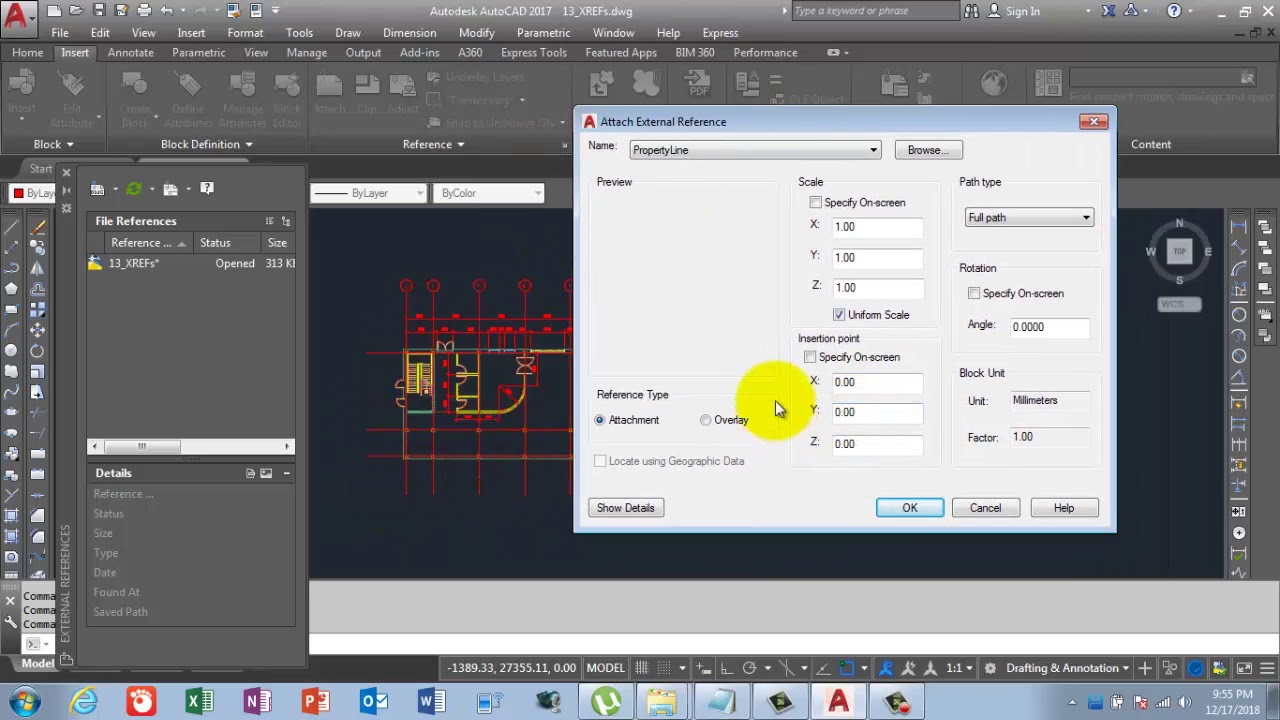Screen dimensions: 1280x720
Task: Open the ByLayer linetype dropdown
Action: coord(368,193)
